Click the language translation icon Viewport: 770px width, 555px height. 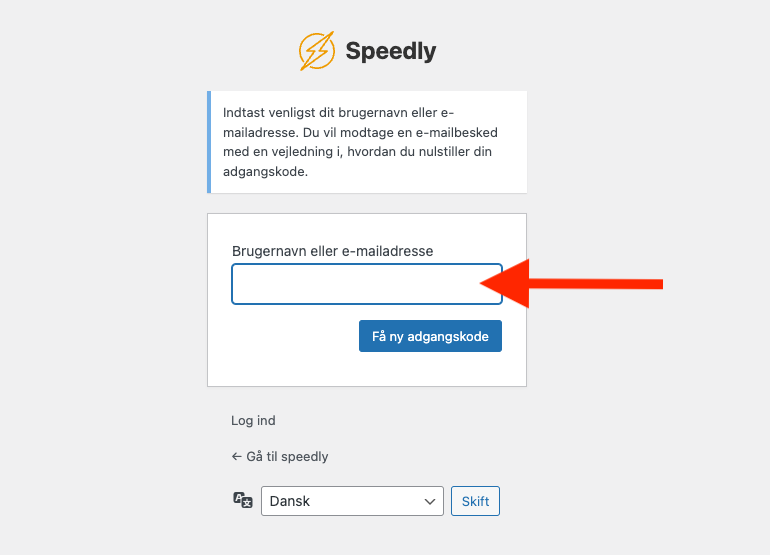pos(242,500)
